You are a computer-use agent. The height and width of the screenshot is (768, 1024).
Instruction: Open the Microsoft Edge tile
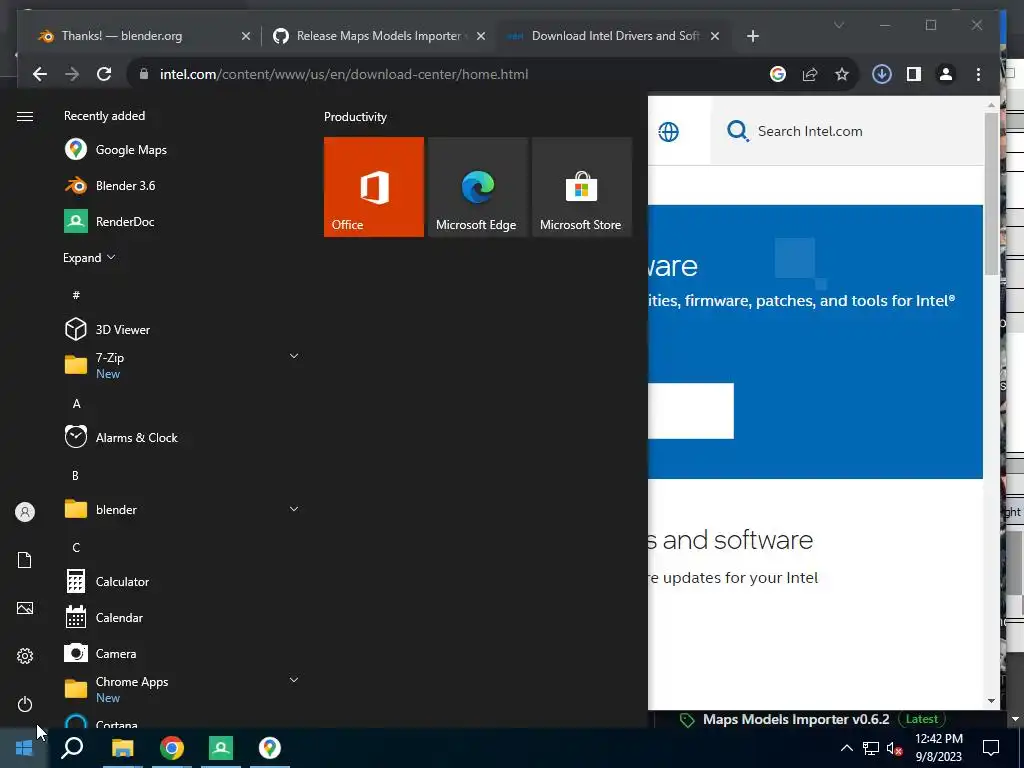(x=477, y=187)
